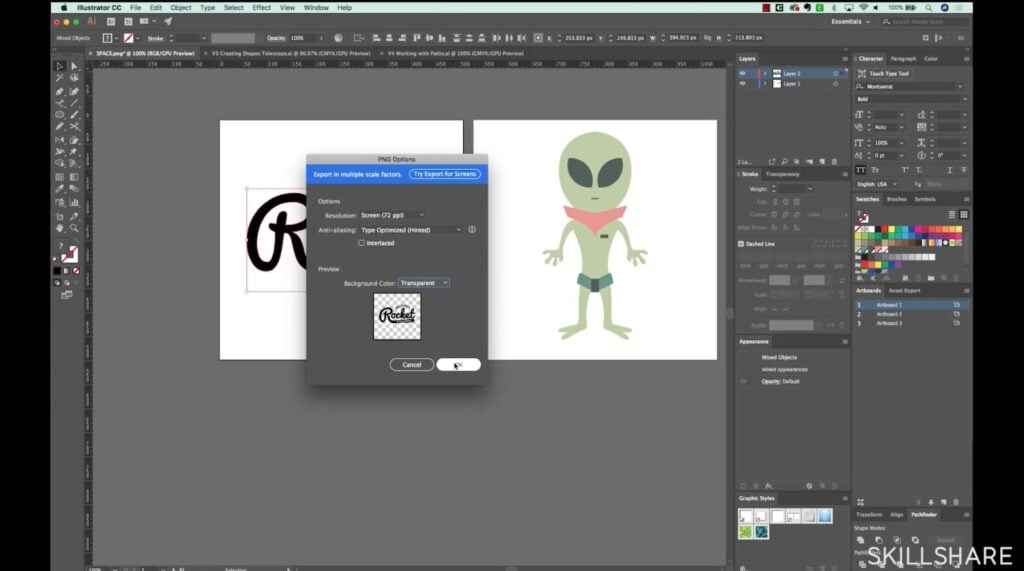1024x571 pixels.
Task: Select the Pen tool
Action: tap(59, 91)
